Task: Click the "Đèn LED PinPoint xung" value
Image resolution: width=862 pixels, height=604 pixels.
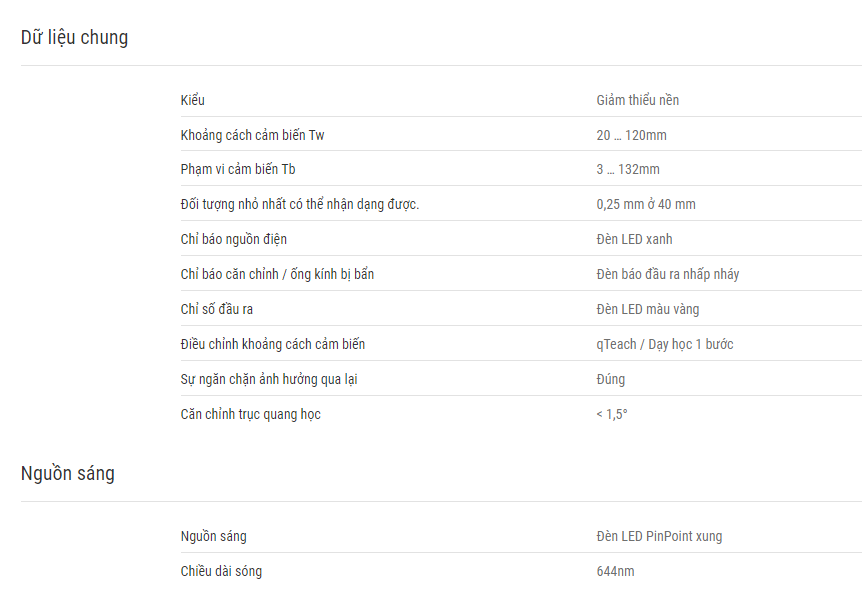Action: [659, 536]
